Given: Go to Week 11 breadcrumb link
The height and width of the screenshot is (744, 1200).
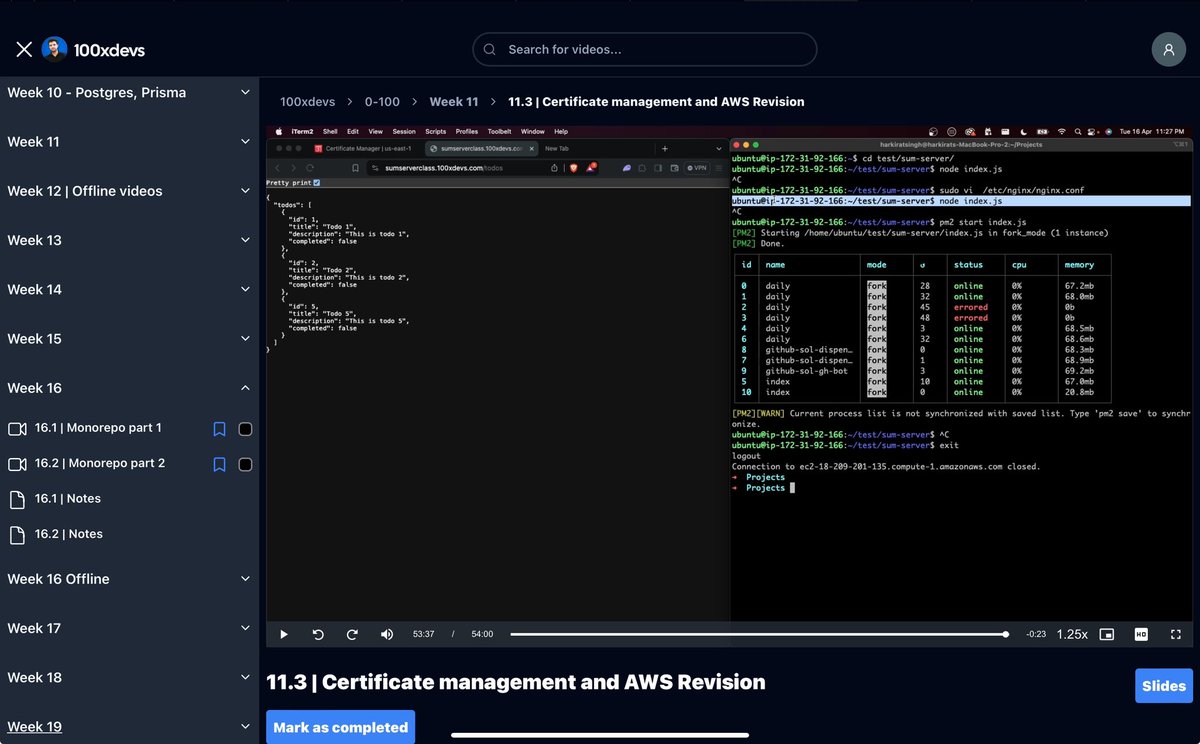Looking at the screenshot, I should pyautogui.click(x=454, y=101).
